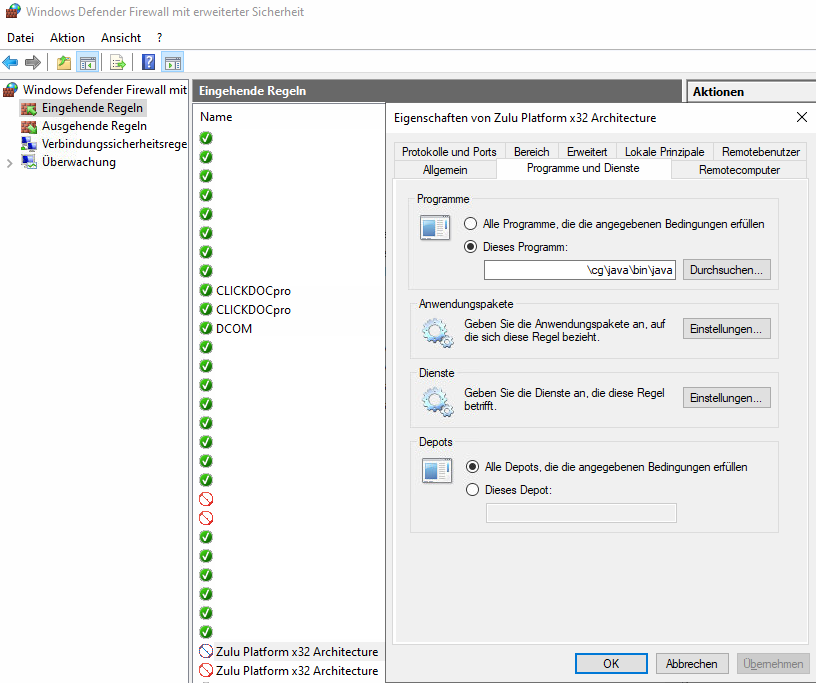Screen dimensions: 816x683
Task: Click the firewall icon of the tree root node
Action: click(x=10, y=90)
